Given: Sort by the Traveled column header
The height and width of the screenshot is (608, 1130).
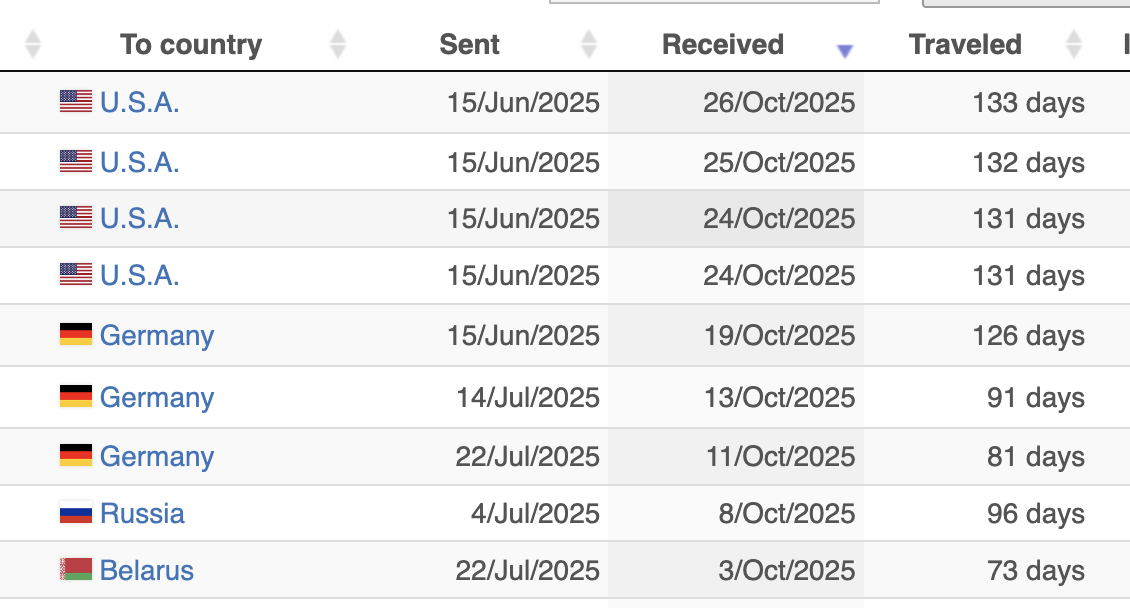Looking at the screenshot, I should click(965, 45).
